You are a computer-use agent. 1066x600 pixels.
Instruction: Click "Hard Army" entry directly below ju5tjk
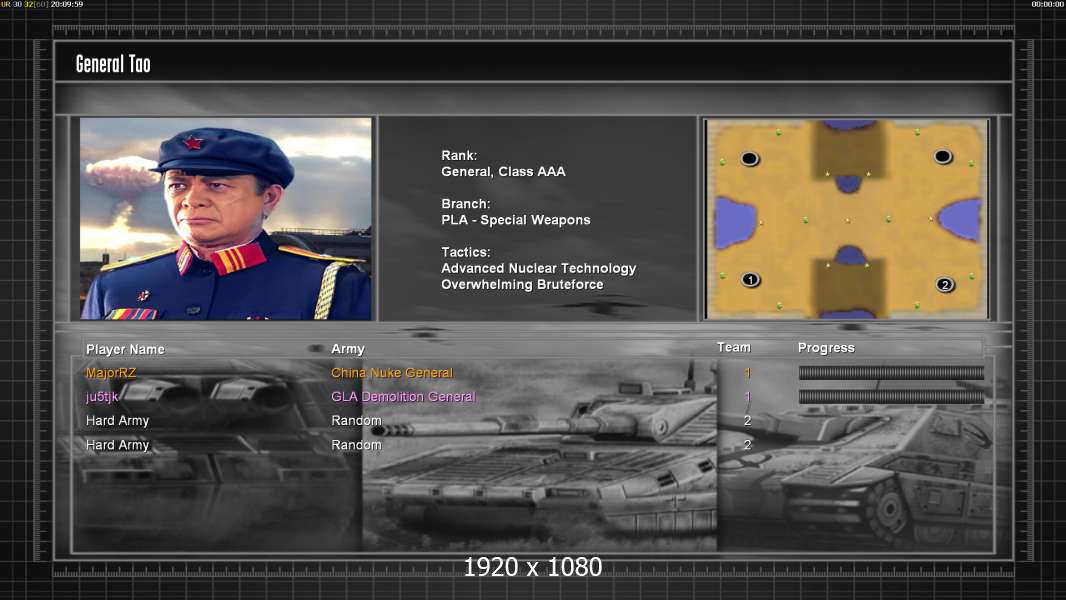117,421
